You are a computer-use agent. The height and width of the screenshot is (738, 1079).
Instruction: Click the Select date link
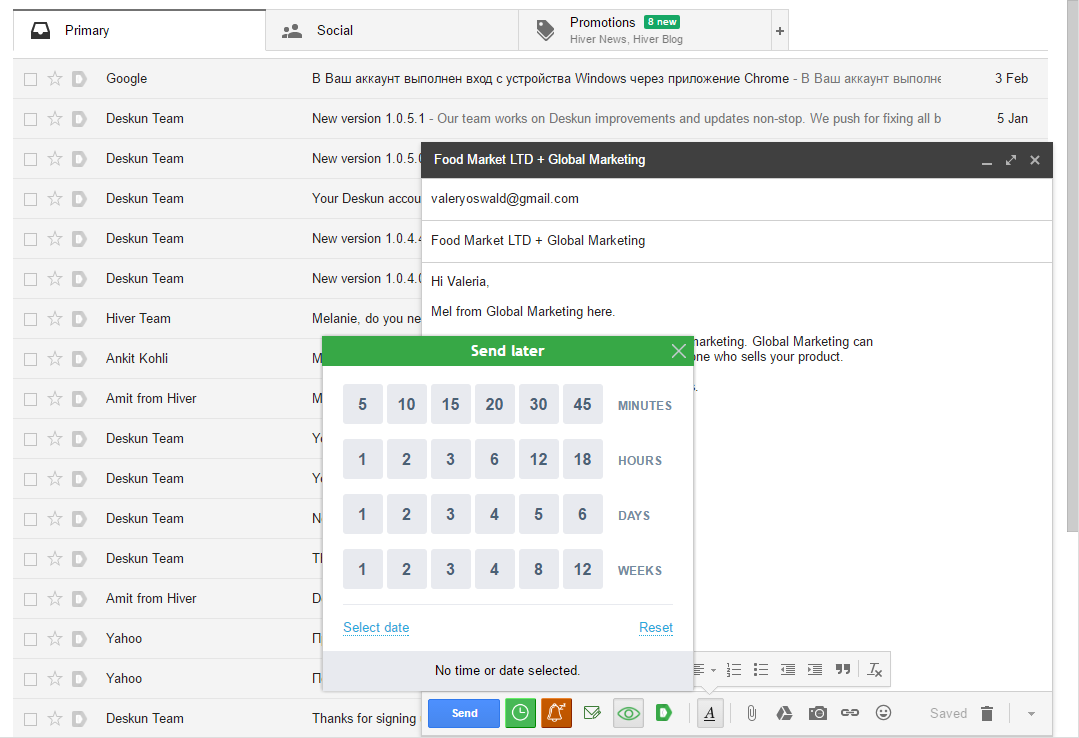(376, 627)
